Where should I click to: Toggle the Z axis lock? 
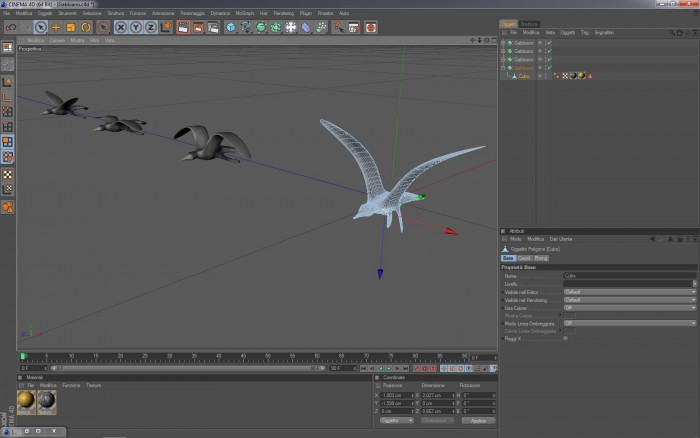click(151, 27)
